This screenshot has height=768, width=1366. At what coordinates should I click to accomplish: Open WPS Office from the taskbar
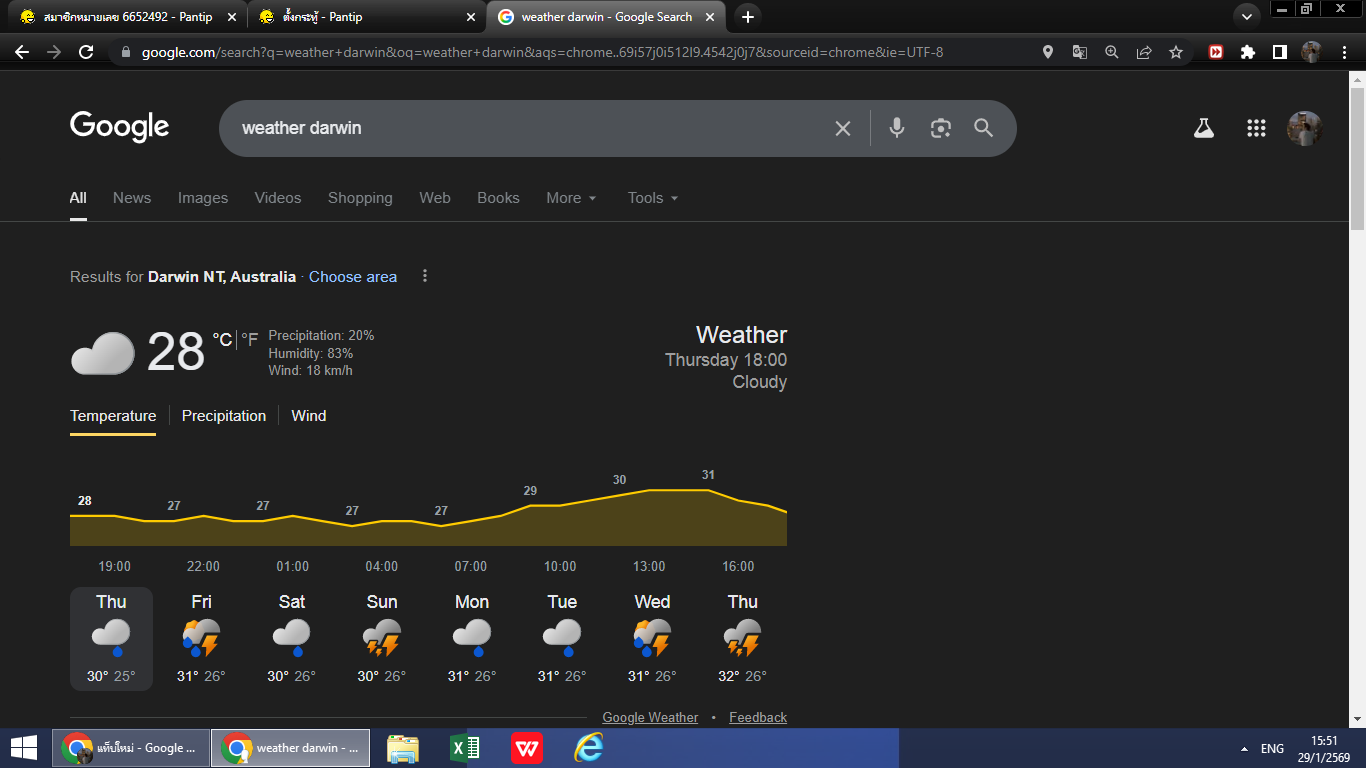[x=527, y=748]
